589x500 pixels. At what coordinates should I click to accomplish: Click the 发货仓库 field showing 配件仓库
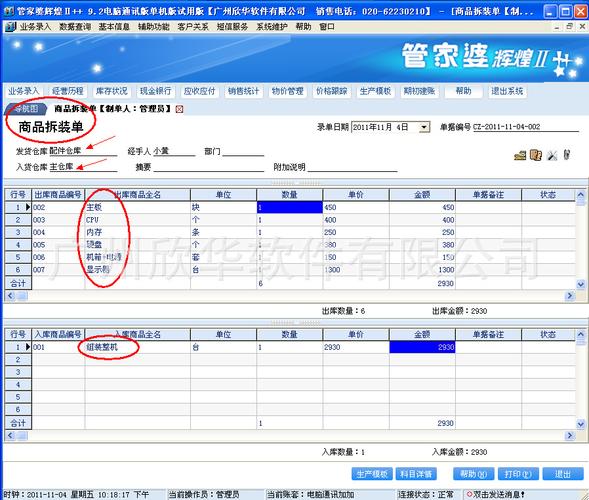coord(83,151)
